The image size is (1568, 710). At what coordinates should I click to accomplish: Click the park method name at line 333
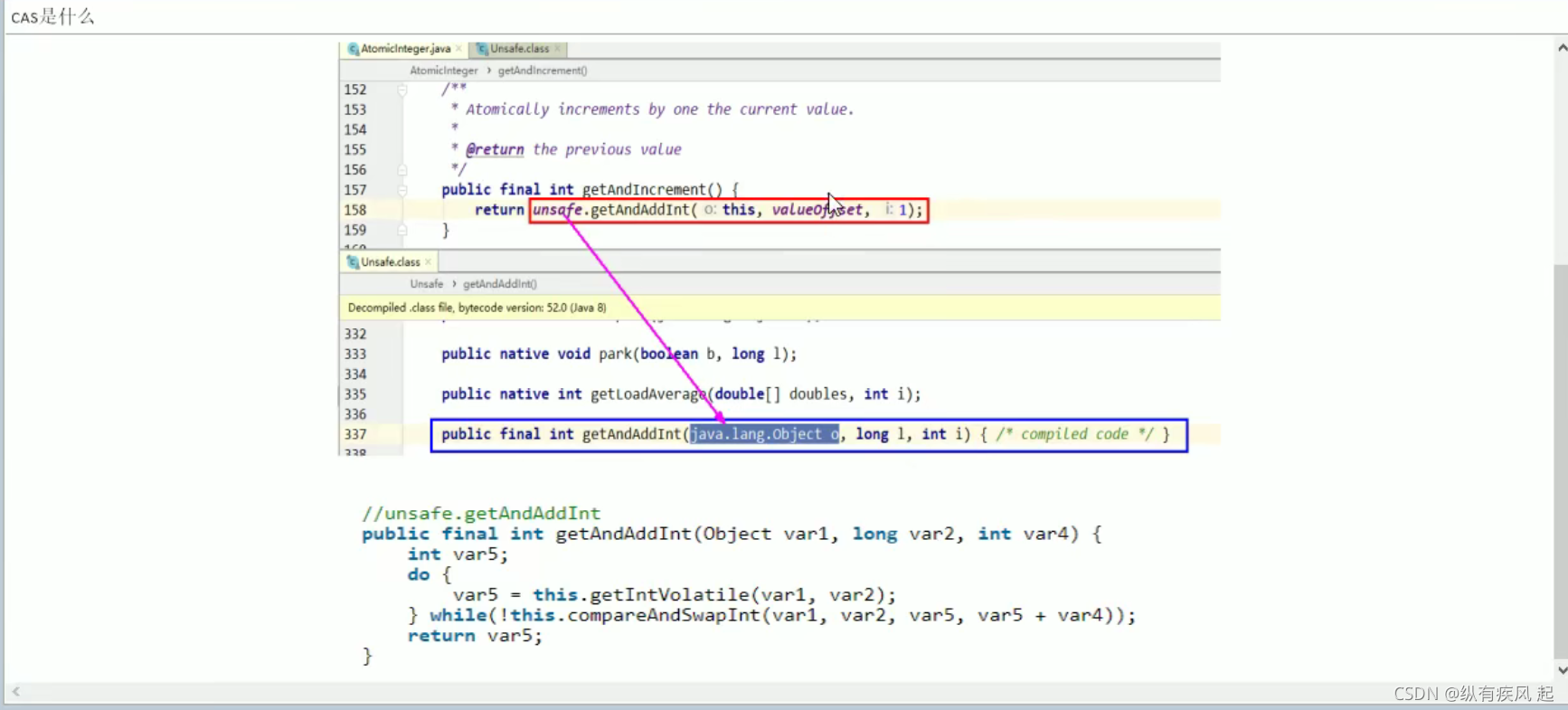615,355
